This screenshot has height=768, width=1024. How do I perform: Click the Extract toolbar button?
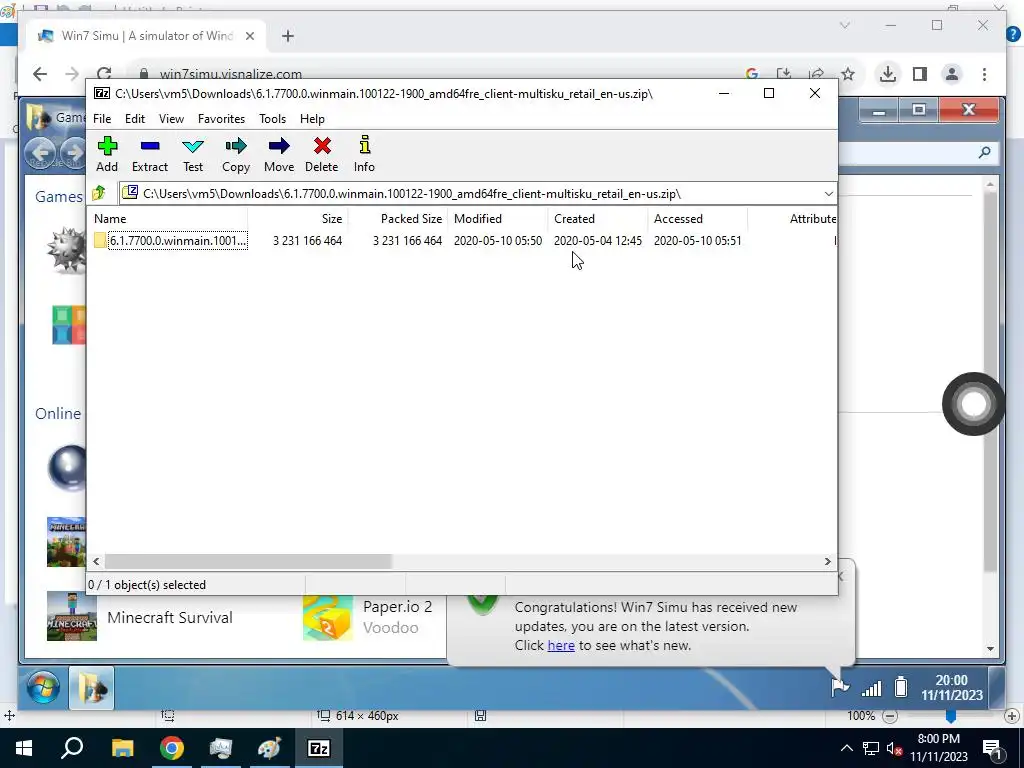click(x=150, y=155)
